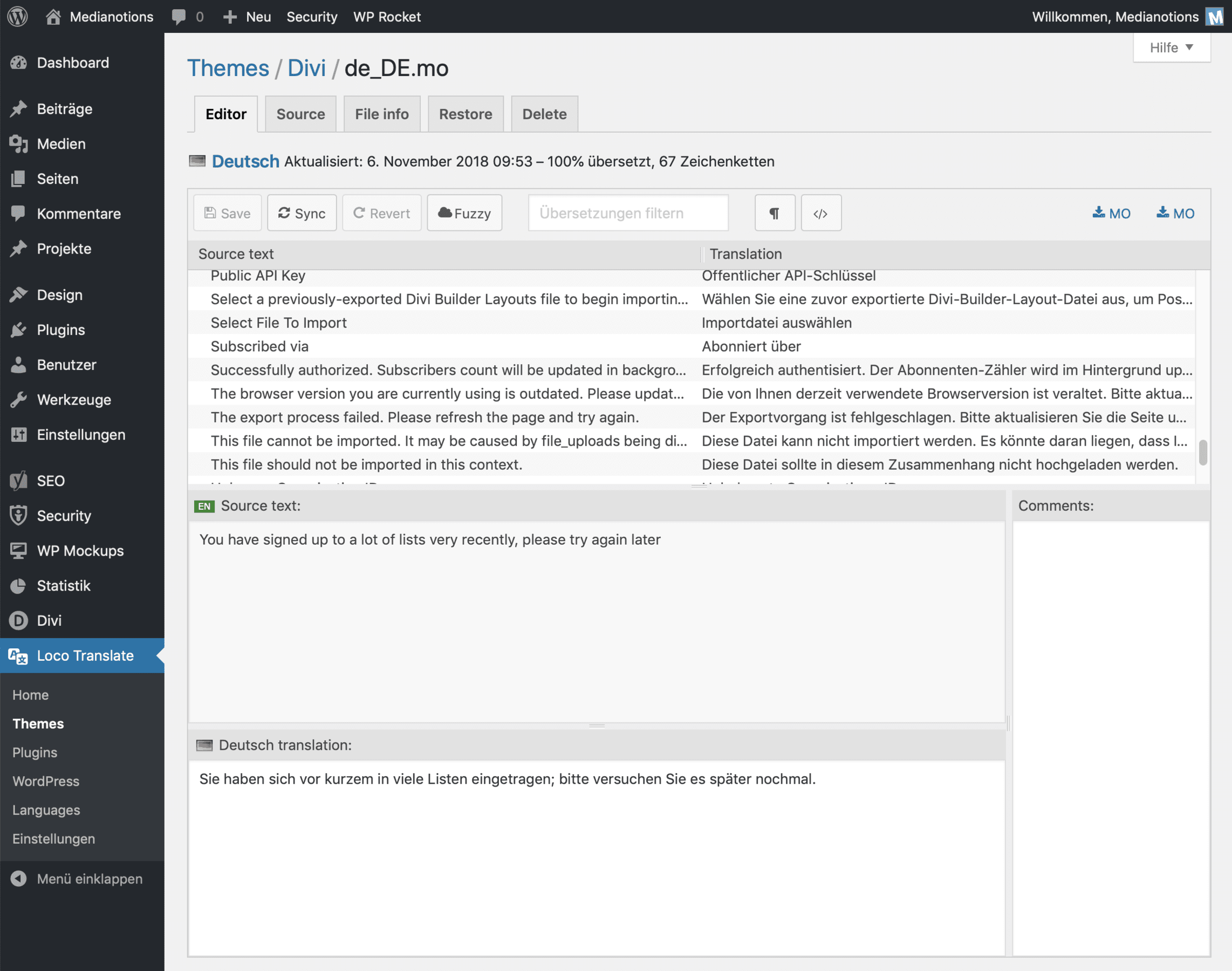Toggle invisible characters paragraph button
Viewport: 1232px width, 971px height.
coord(775,213)
